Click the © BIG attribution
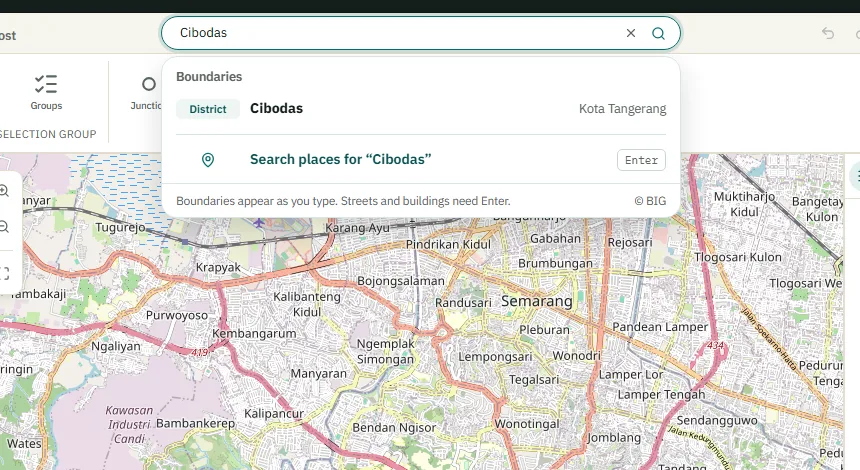Viewport: 860px width, 470px height. pyautogui.click(x=650, y=201)
